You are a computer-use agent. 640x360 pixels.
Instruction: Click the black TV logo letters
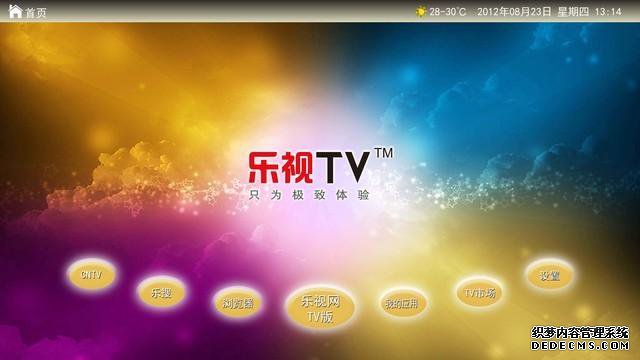pyautogui.click(x=343, y=167)
